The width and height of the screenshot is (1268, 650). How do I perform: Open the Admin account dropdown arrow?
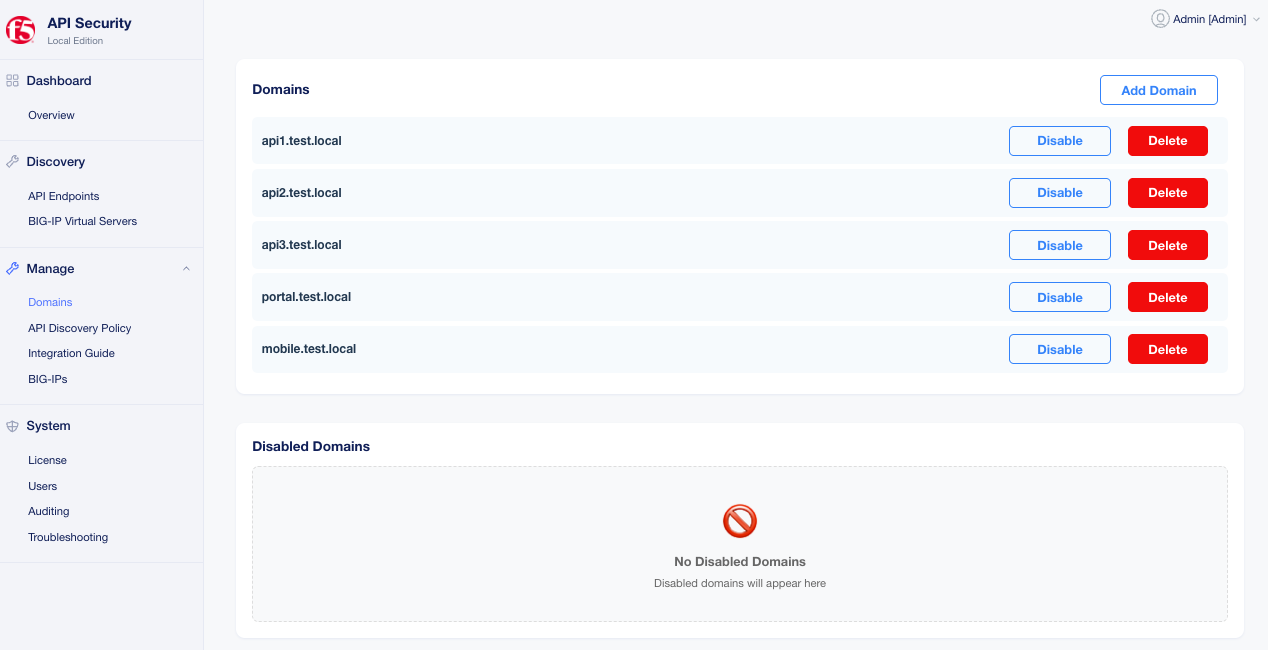[x=1256, y=19]
